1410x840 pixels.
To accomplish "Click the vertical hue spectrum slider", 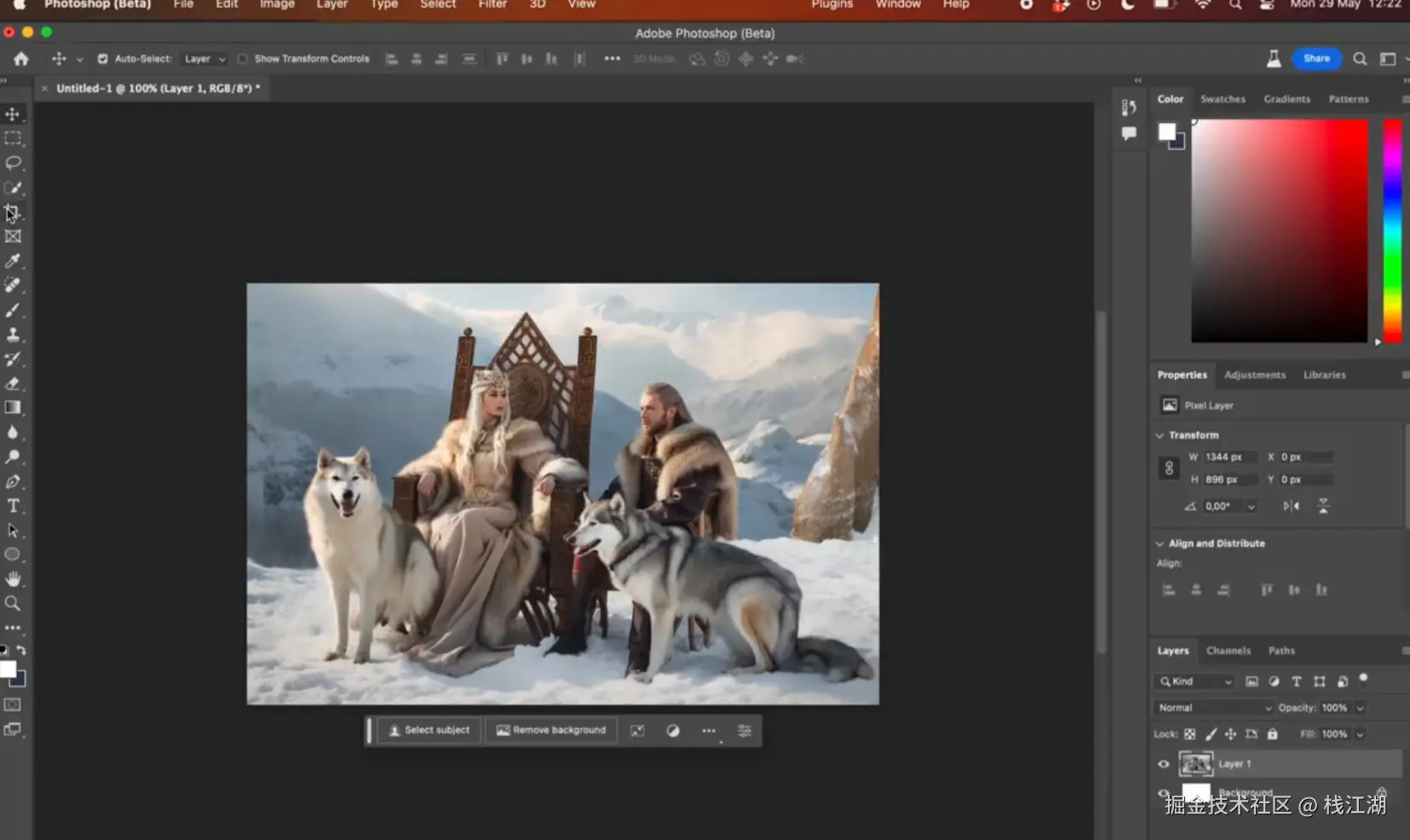I will [x=1392, y=230].
